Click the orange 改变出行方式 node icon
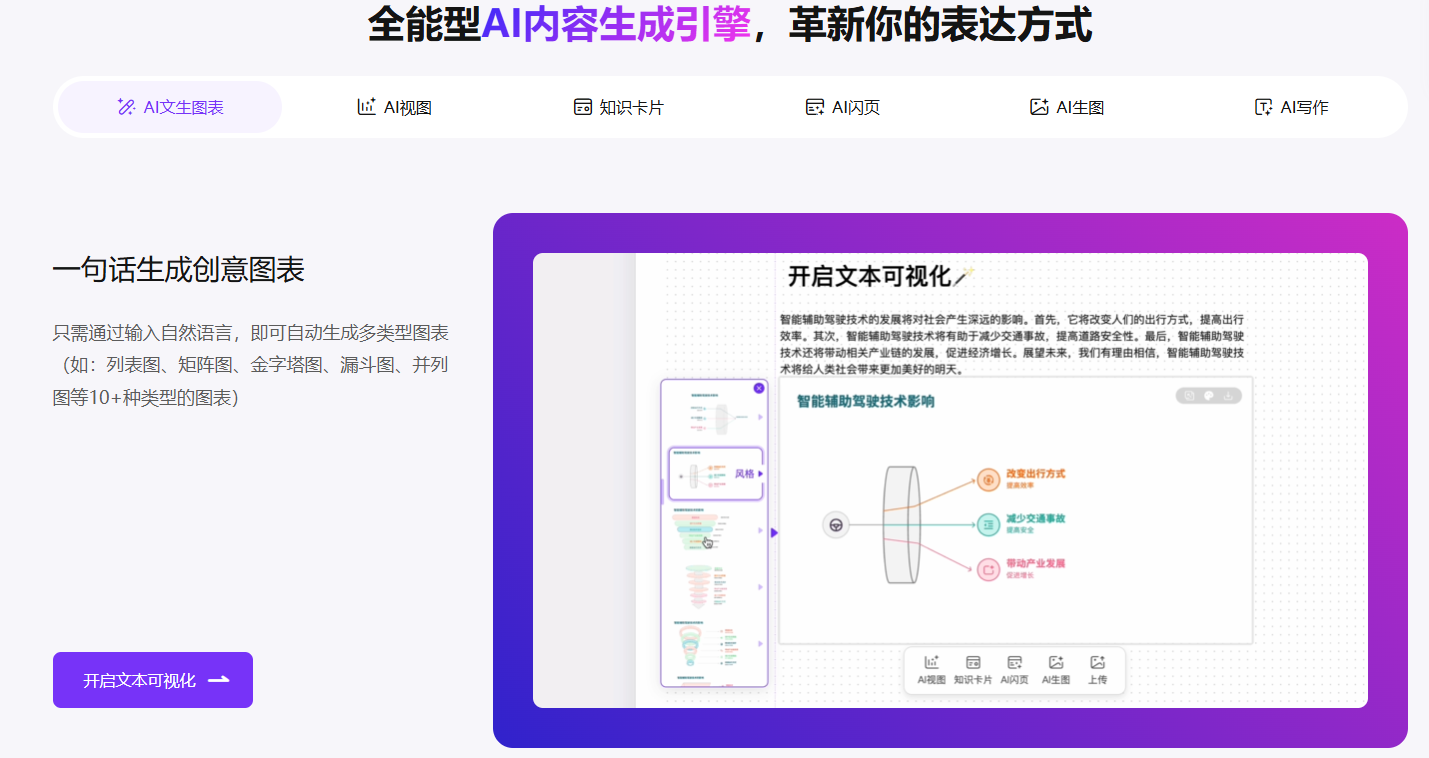The image size is (1429, 758). 988,479
